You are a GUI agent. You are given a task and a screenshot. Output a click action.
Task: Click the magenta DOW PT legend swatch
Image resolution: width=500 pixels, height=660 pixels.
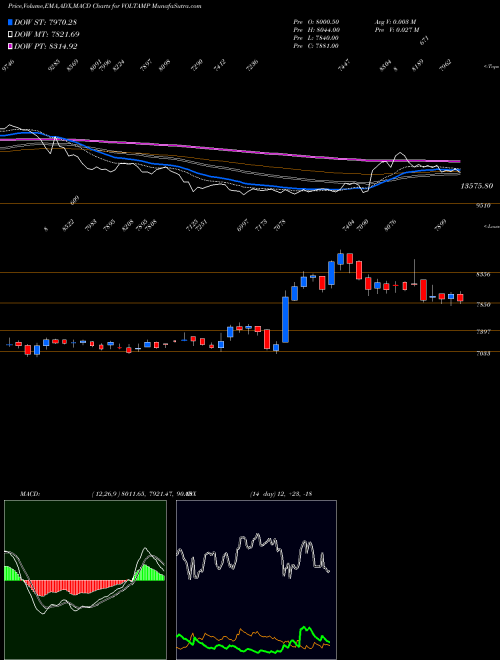pyautogui.click(x=10, y=46)
